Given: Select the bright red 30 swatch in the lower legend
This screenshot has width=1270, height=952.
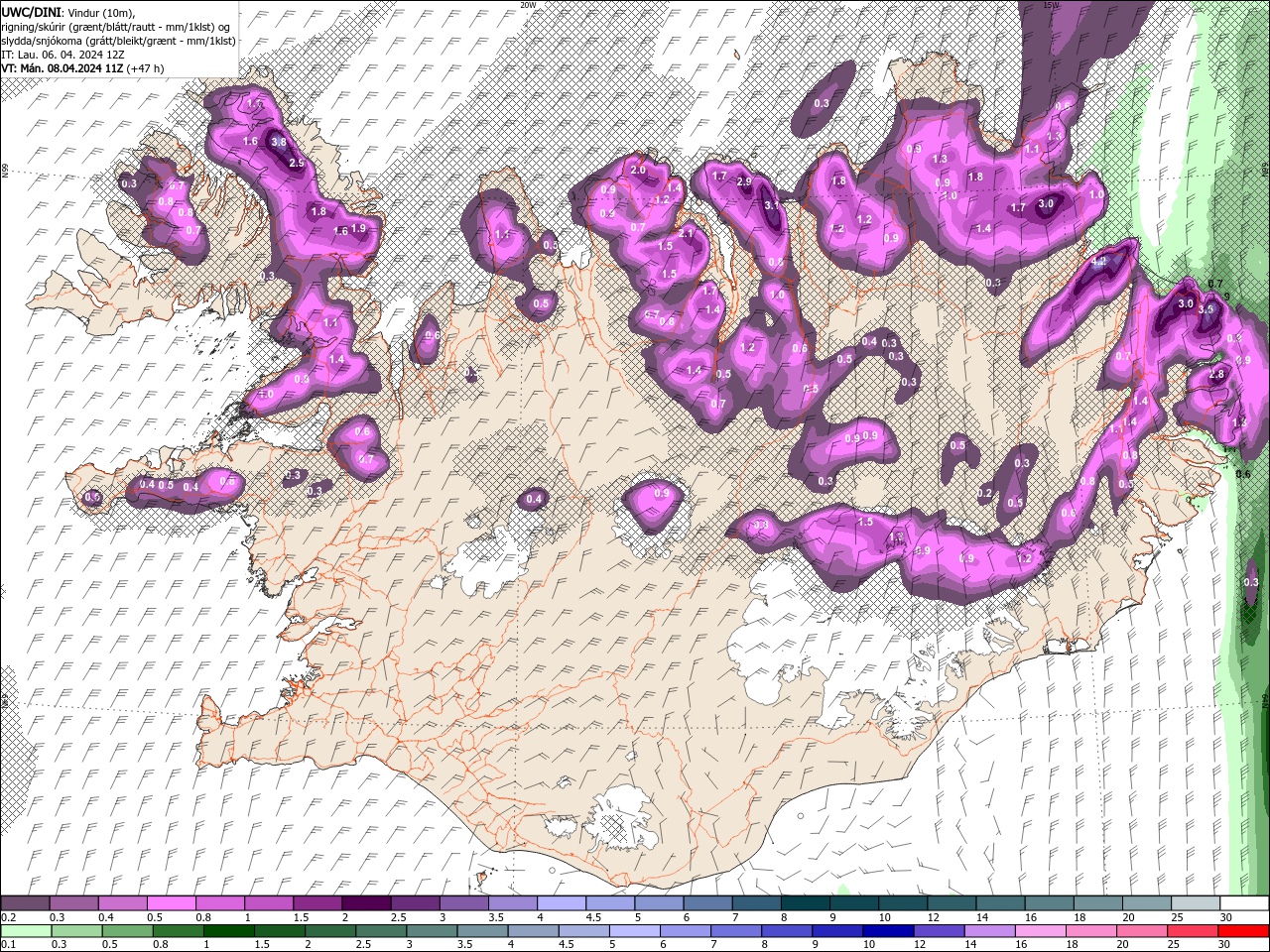Looking at the screenshot, I should point(1243,931).
